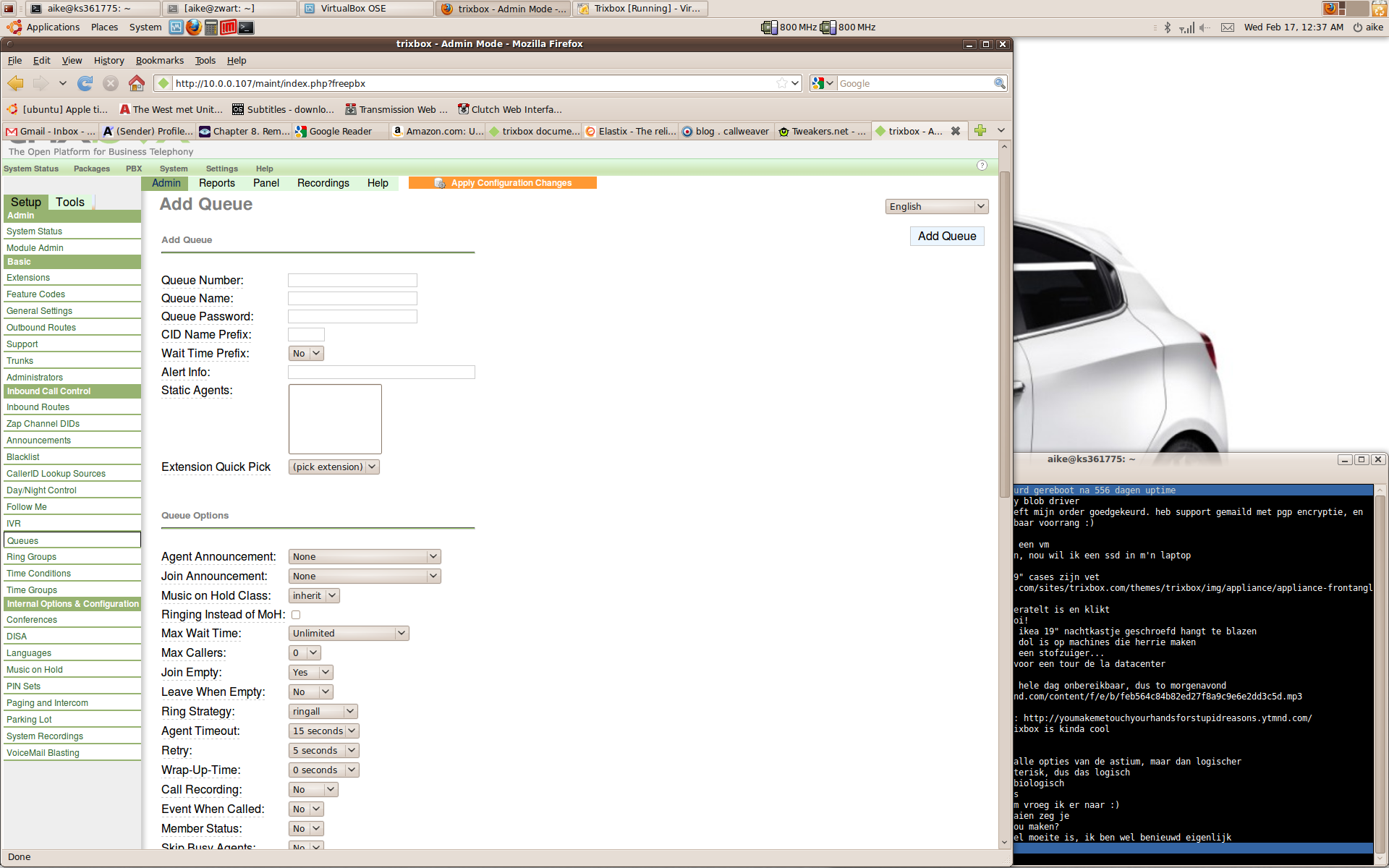Viewport: 1389px width, 868px height.
Task: Open the volume indicator icon
Action: (1205, 27)
